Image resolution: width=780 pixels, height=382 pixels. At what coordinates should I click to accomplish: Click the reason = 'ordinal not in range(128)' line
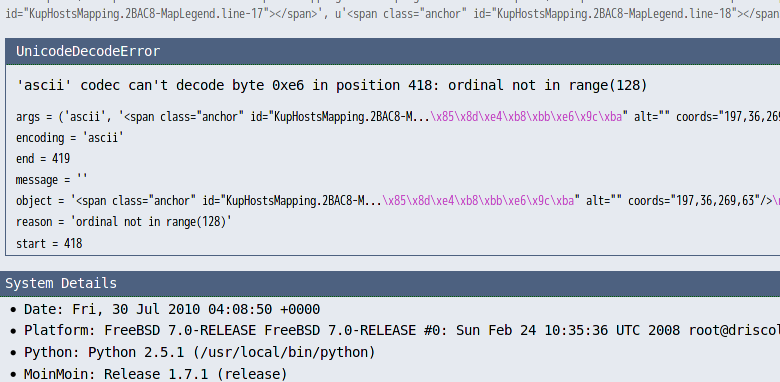[124, 222]
